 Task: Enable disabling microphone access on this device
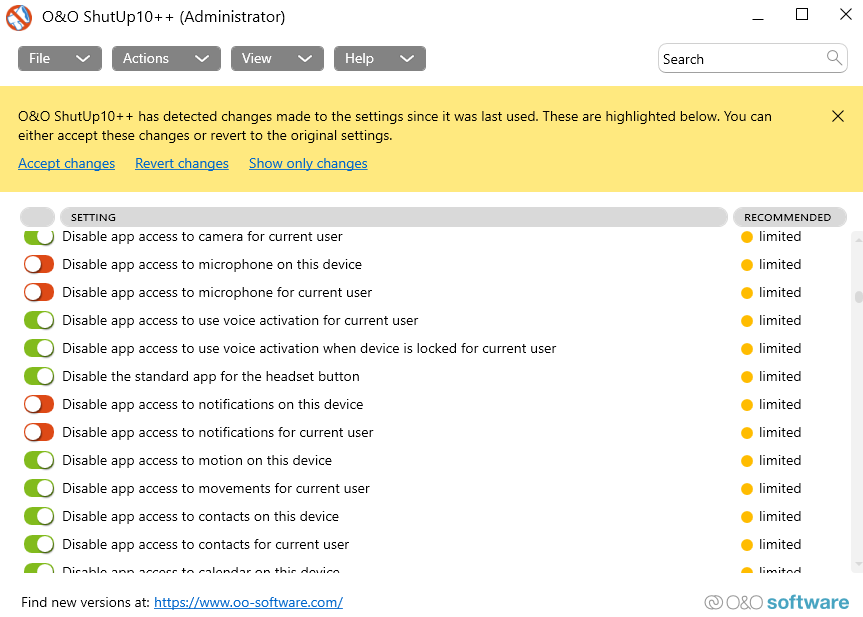38,264
